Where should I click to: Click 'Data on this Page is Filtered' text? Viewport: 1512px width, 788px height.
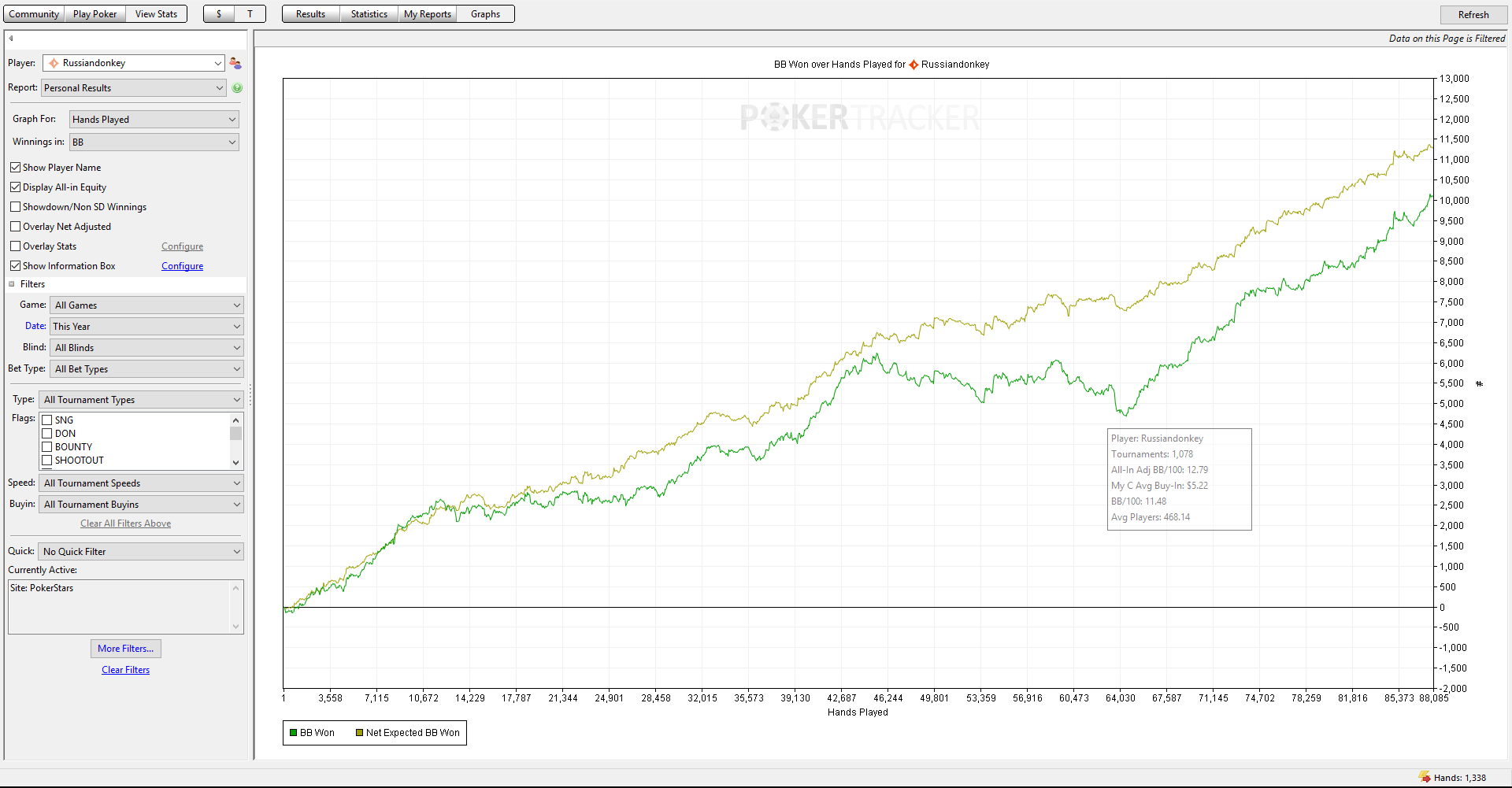[x=1447, y=39]
